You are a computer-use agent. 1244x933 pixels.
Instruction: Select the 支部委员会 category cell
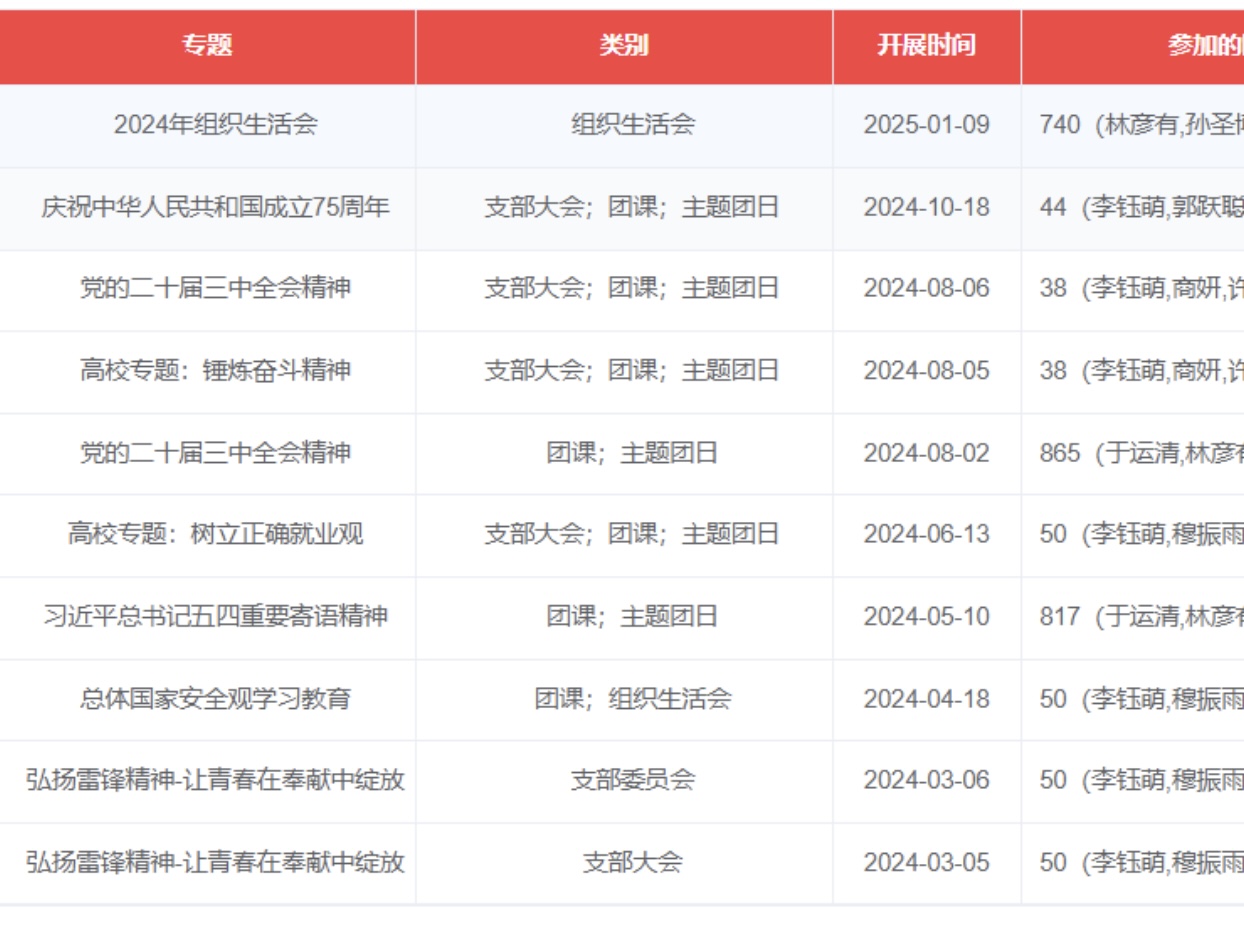[632, 780]
